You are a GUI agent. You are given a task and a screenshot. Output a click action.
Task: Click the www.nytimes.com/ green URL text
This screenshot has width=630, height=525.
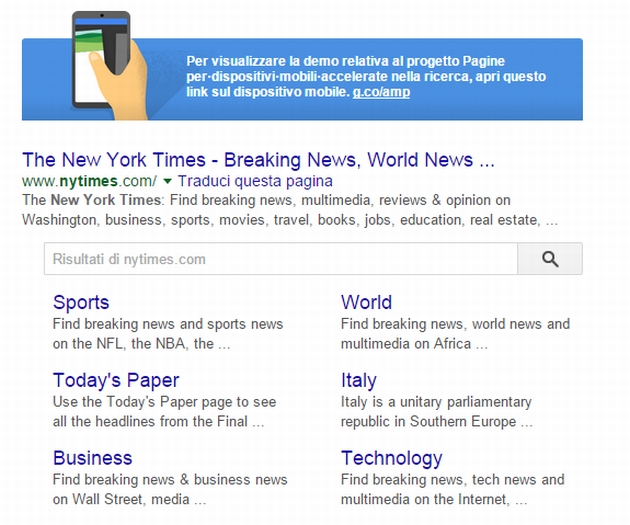click(x=89, y=181)
